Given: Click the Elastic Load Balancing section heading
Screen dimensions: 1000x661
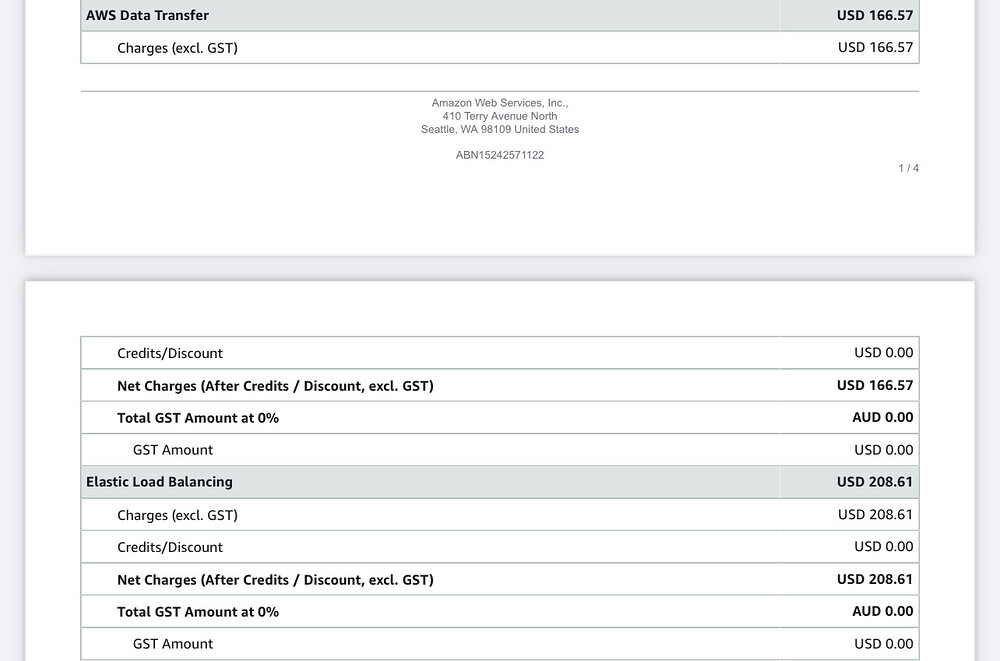Looking at the screenshot, I should tap(159, 482).
